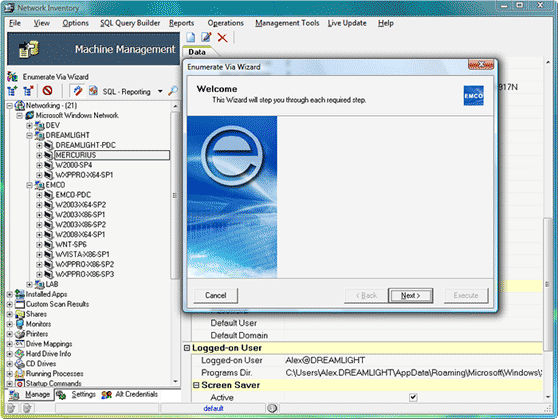Click the data panel scrollbar down arrow
558x419 pixels.
click(548, 397)
